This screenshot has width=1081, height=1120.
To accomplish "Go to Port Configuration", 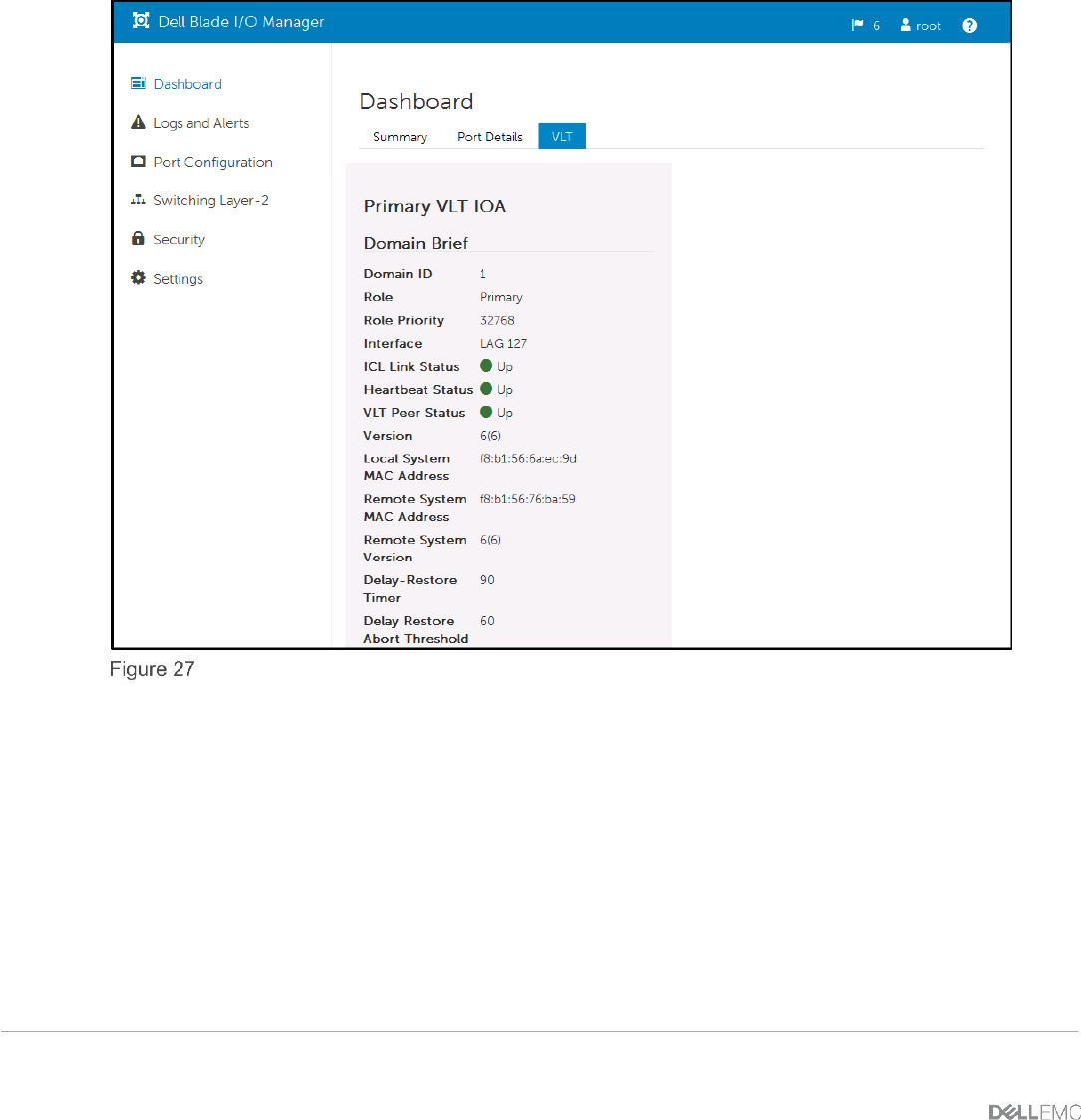I will pyautogui.click(x=212, y=163).
